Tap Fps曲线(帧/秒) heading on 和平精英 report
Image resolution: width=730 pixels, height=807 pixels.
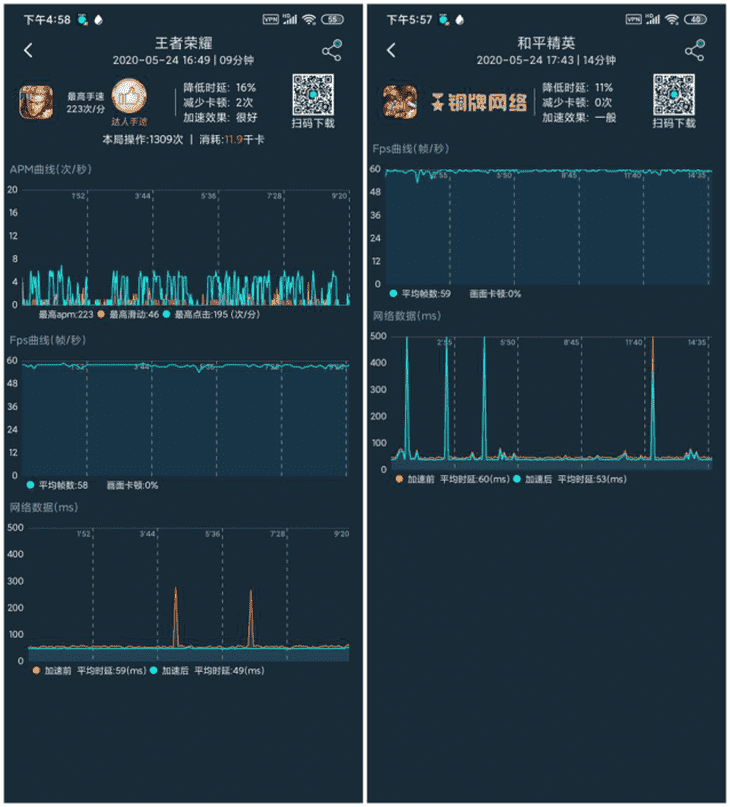coord(411,149)
